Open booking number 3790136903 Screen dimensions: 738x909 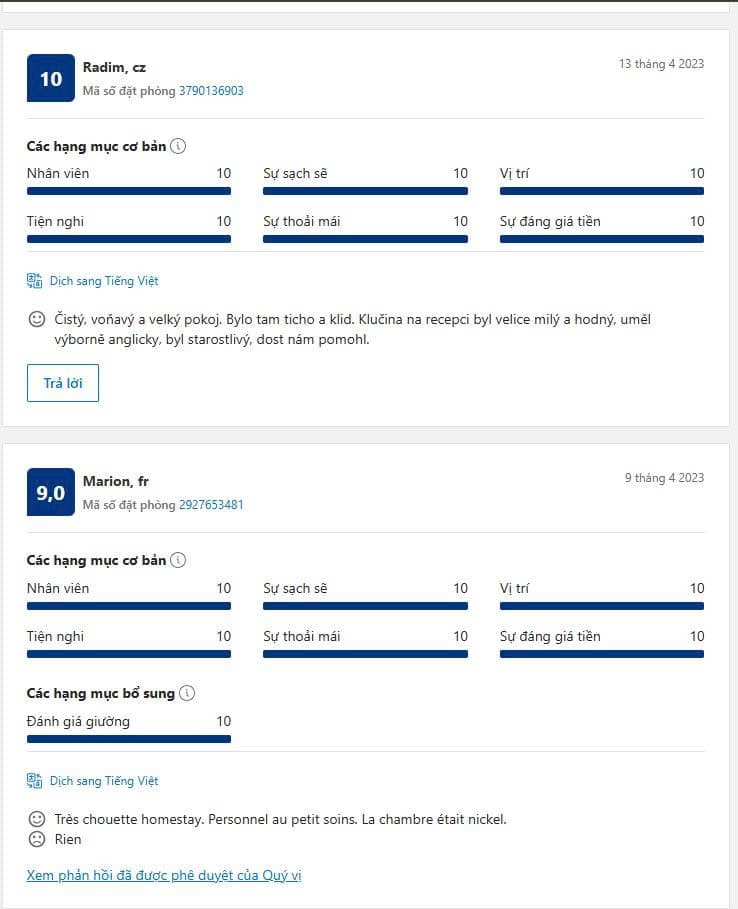(x=211, y=91)
